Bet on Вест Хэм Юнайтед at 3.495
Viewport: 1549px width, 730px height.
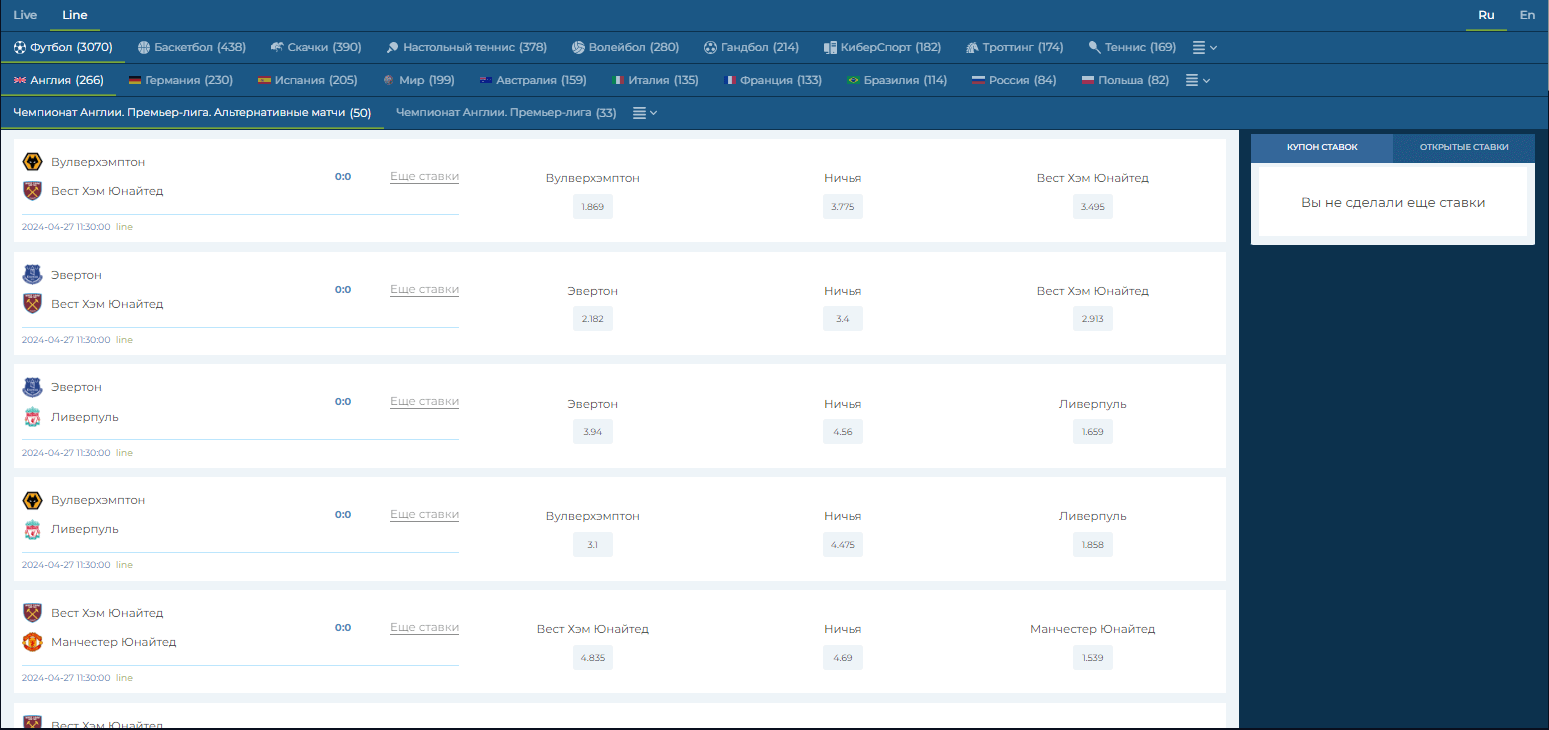click(x=1093, y=207)
